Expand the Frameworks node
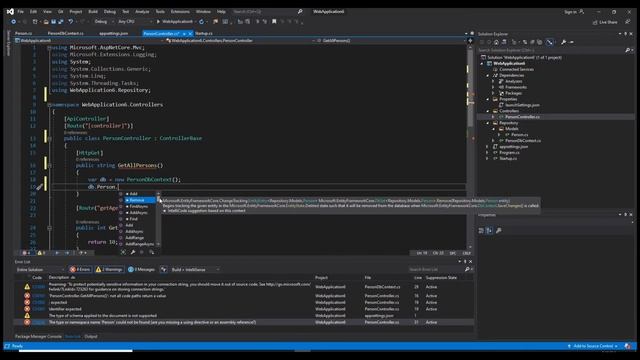 493,87
